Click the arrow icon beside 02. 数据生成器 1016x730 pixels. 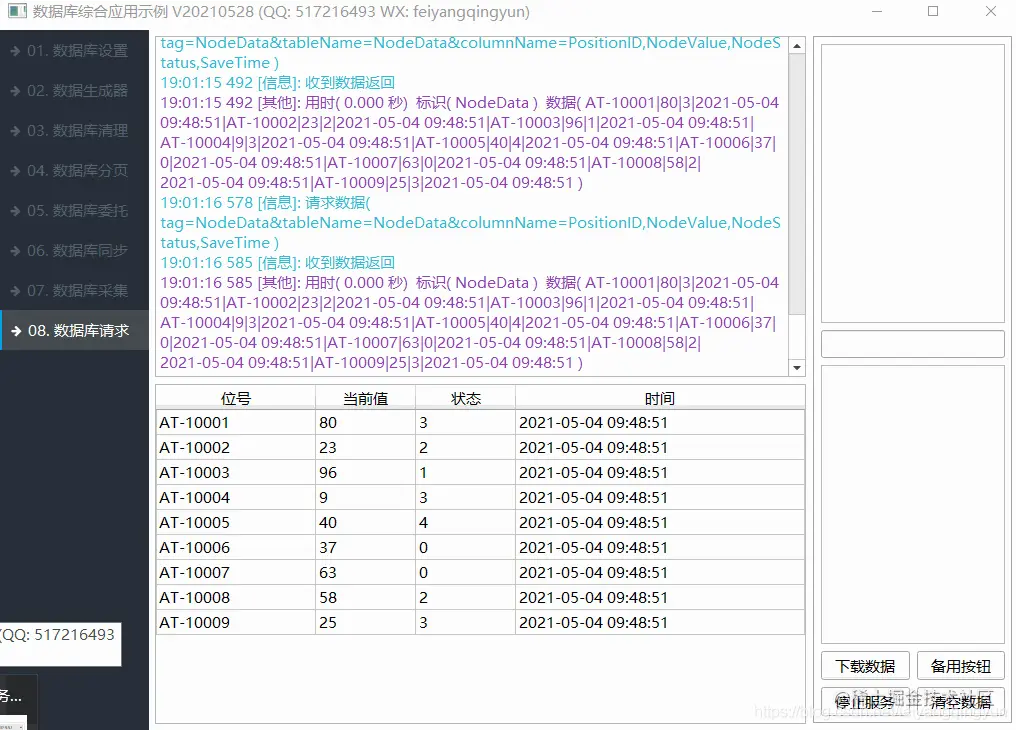click(16, 91)
